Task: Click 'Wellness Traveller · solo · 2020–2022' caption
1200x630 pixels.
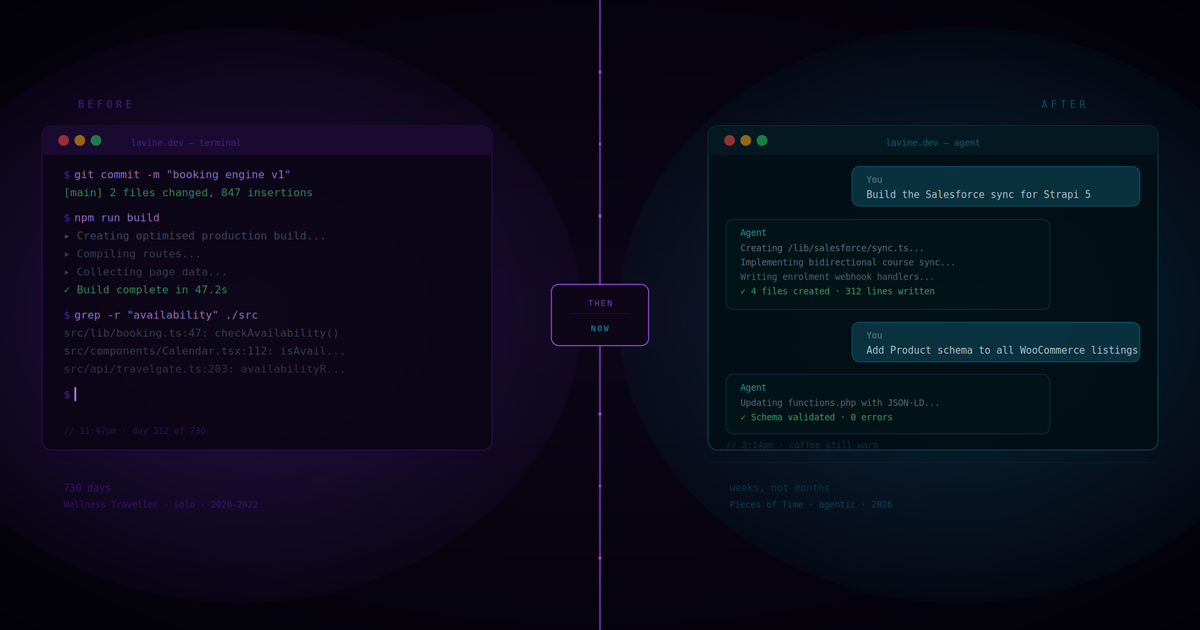Action: [161, 505]
